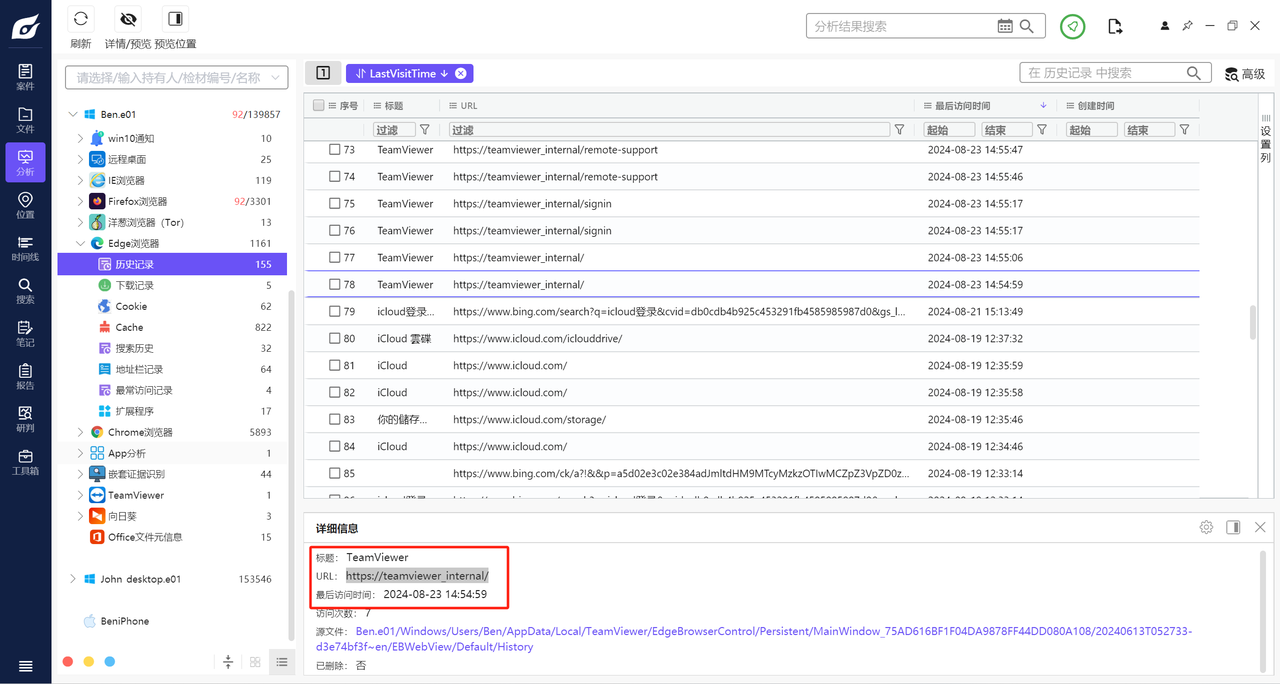Click the table vertical scrollbar
The width and height of the screenshot is (1280, 684).
pos(1252,322)
